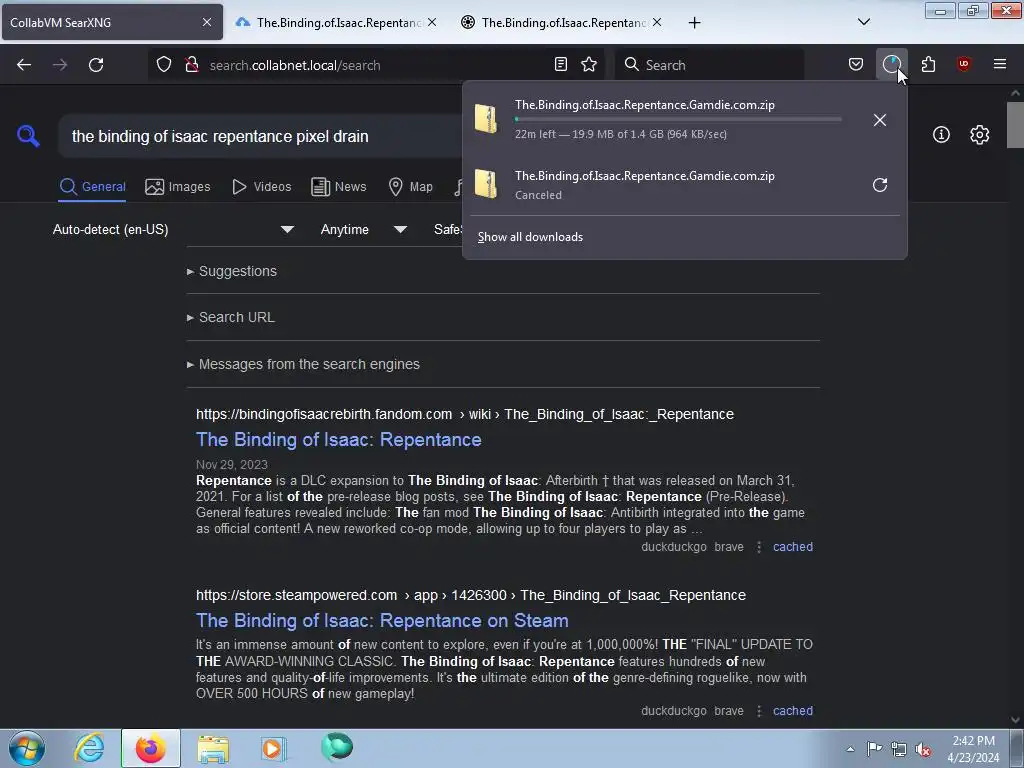Click the SearXNG query input field
Image resolution: width=1024 pixels, height=768 pixels.
[x=261, y=136]
